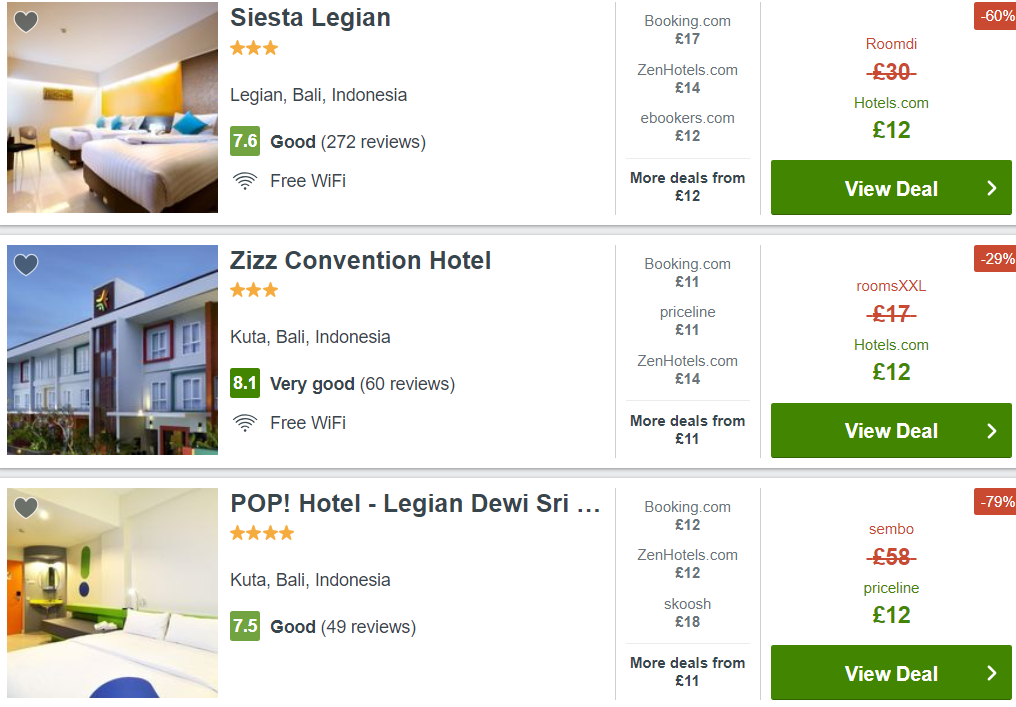Click POP! Hotel four-star rating
The height and width of the screenshot is (707, 1016).
[x=262, y=533]
